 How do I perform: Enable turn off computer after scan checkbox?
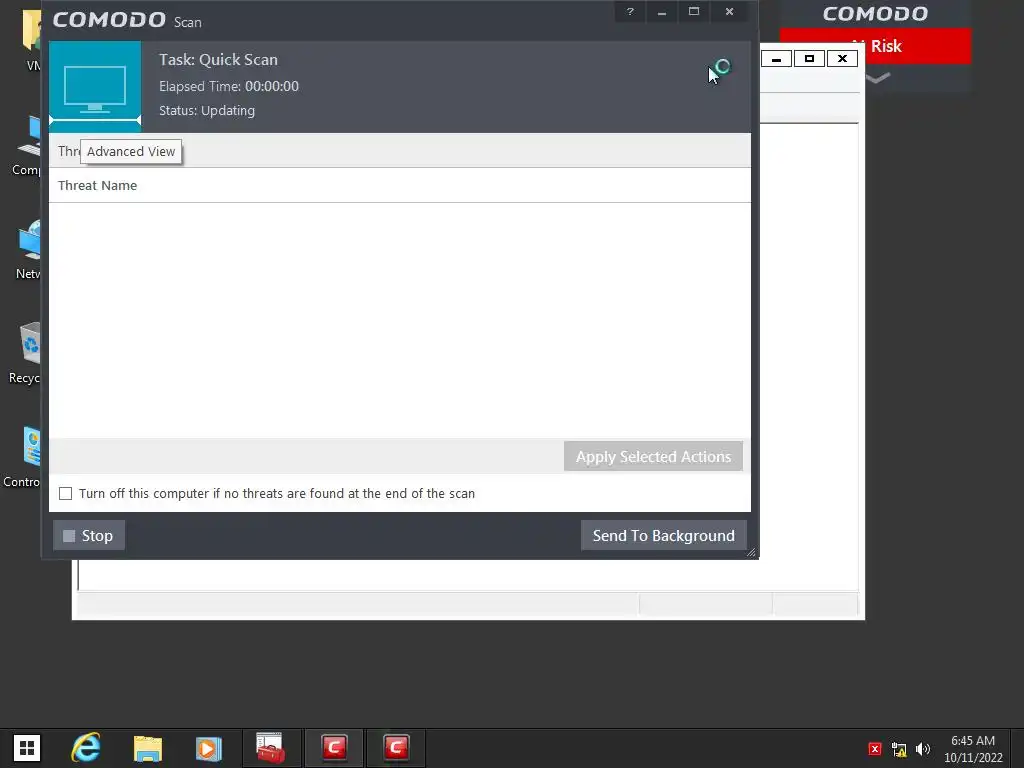[65, 494]
